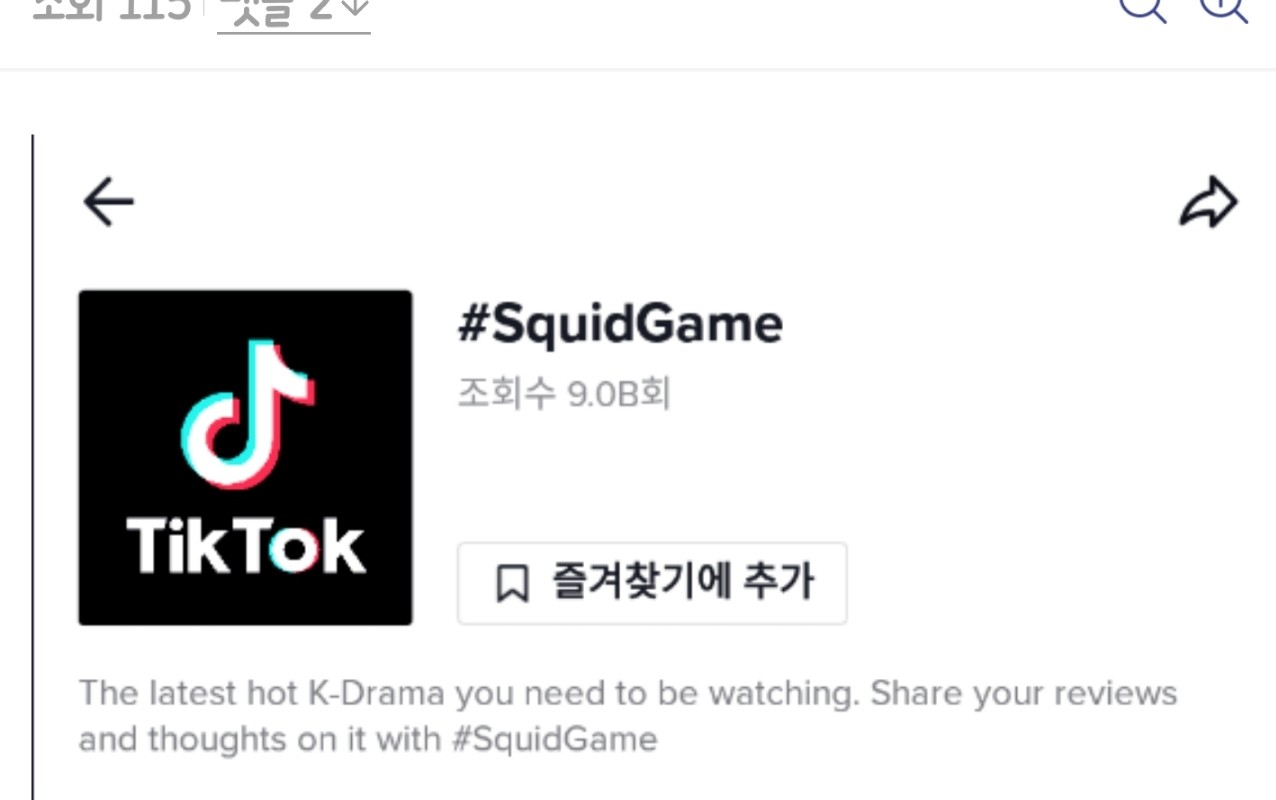Click "Share your reviews" text in description
The height and width of the screenshot is (800, 1276).
[x=1023, y=693]
